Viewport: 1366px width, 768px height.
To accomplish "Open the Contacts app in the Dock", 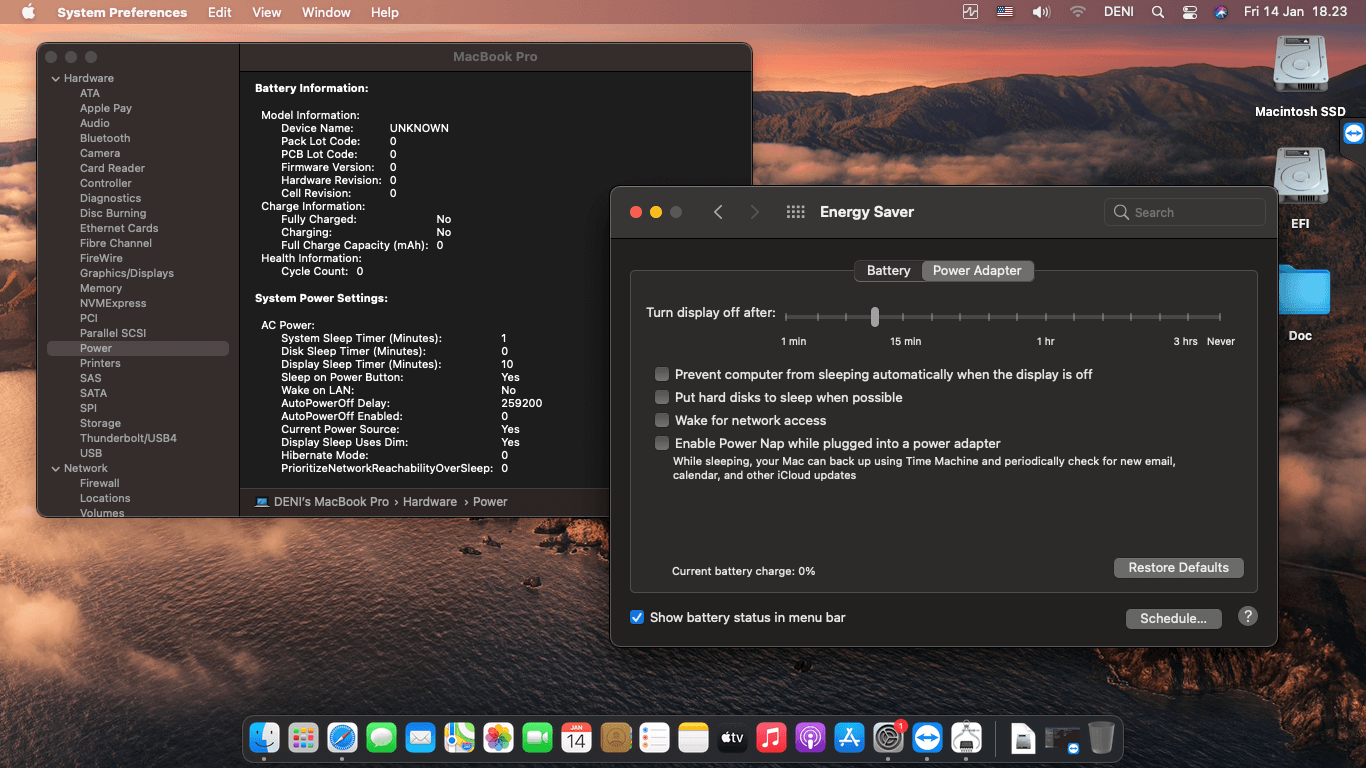I will 615,738.
